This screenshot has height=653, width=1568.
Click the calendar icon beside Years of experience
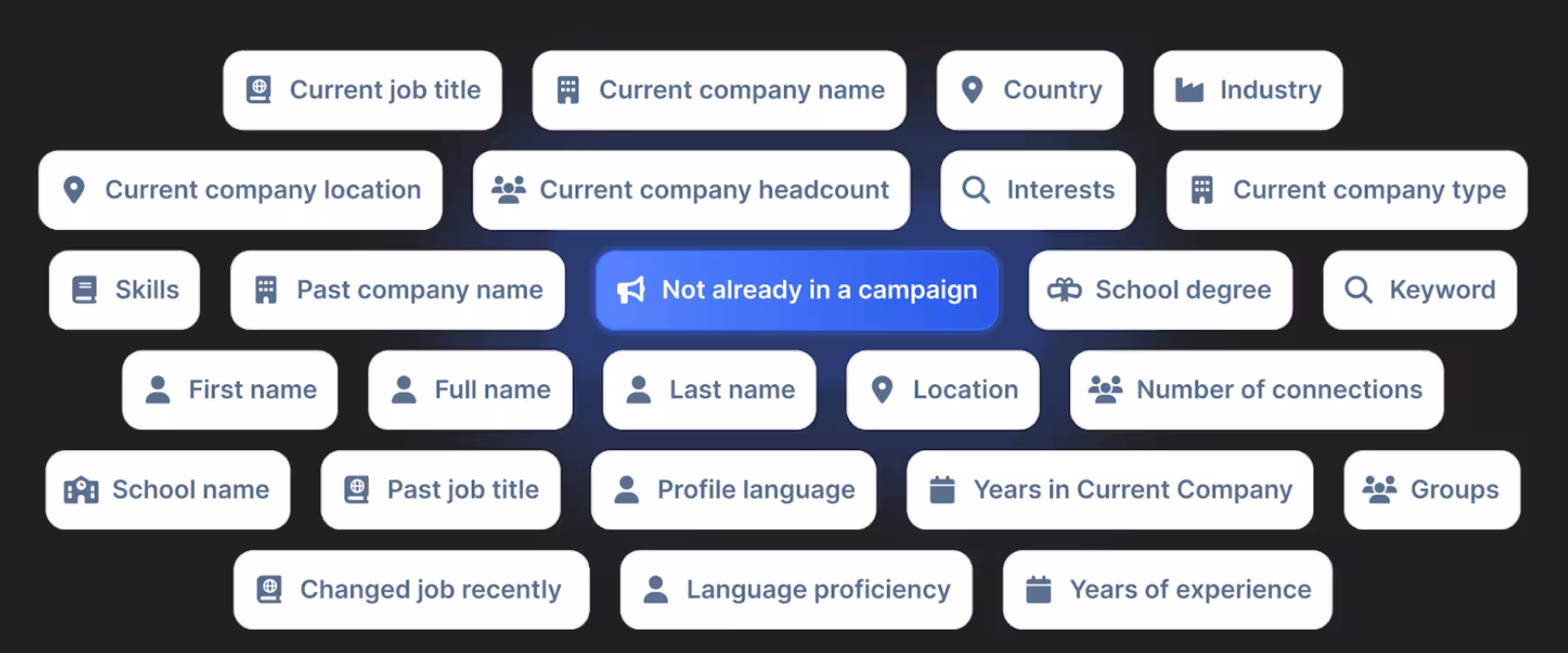pos(1038,590)
